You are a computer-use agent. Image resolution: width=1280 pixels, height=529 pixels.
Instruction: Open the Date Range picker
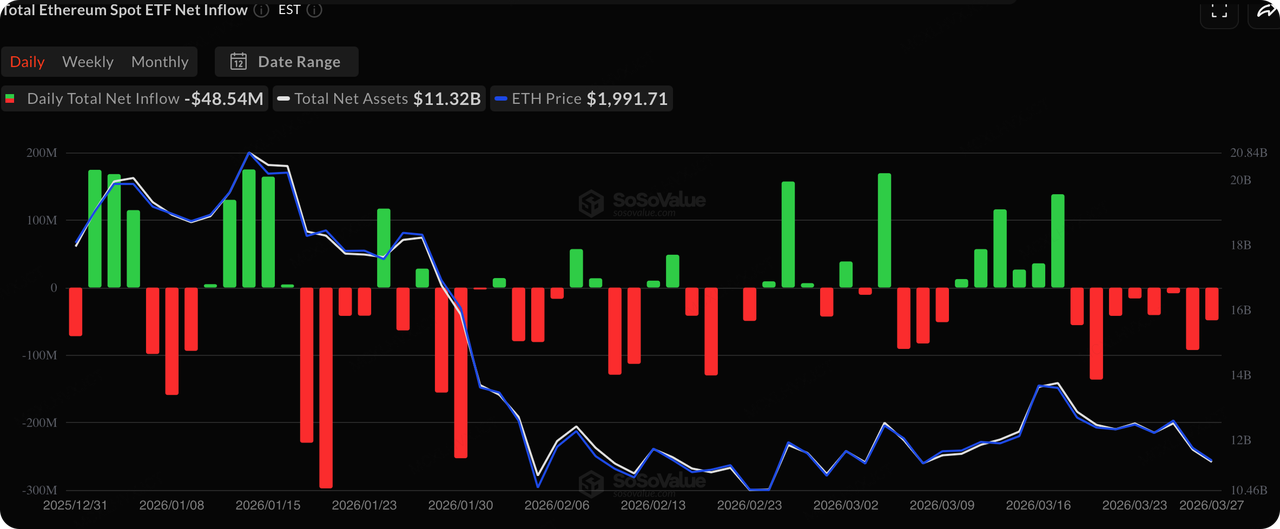point(298,62)
